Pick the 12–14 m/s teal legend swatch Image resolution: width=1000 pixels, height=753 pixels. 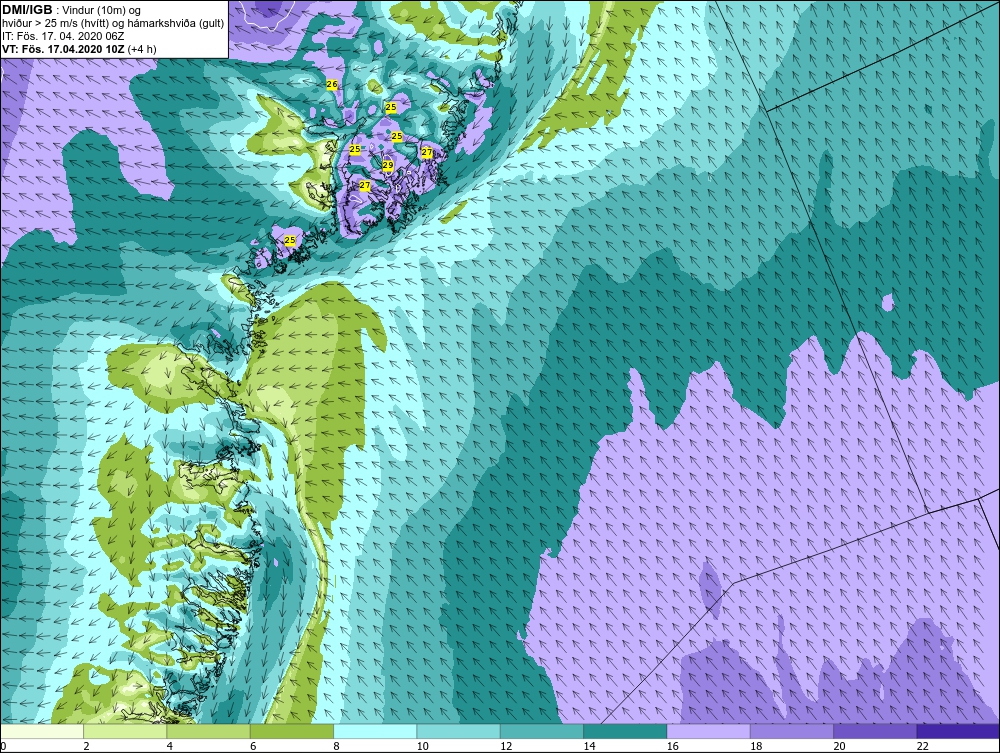tap(541, 731)
